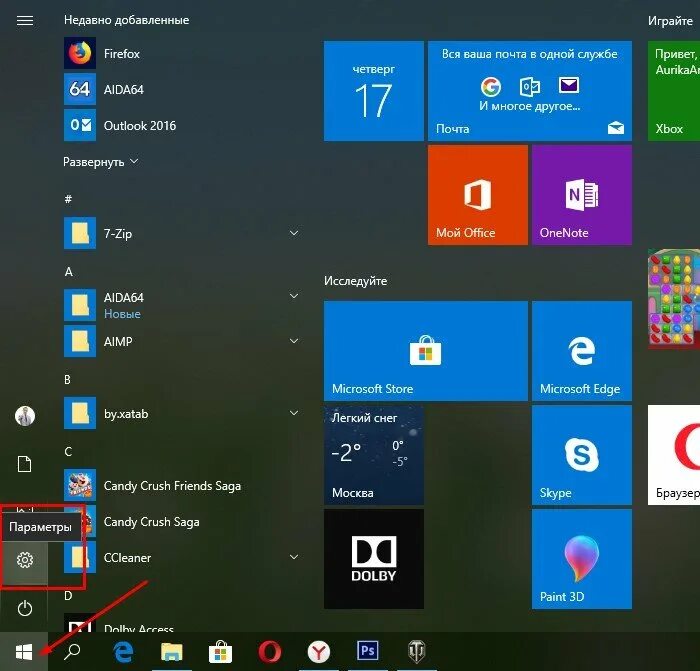The image size is (700, 671).
Task: Open AIDA64 in recently added list
Action: click(x=181, y=89)
